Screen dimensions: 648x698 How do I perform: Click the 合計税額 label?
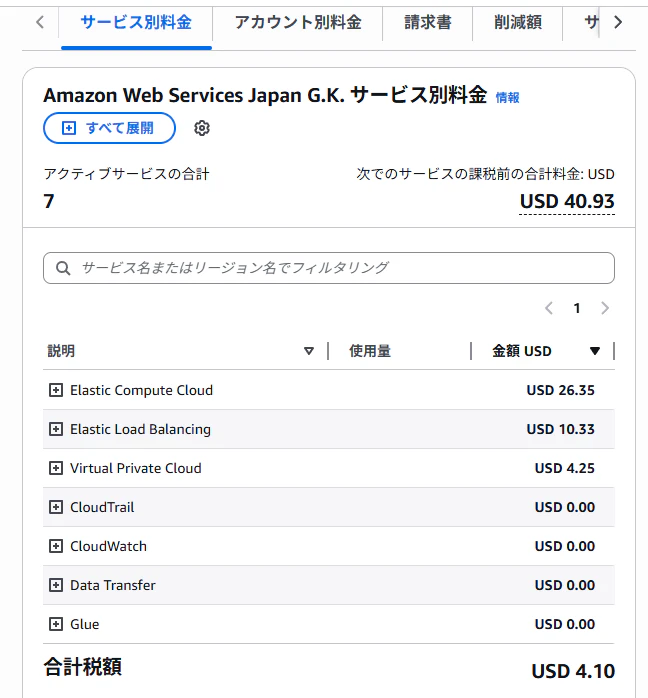[82, 667]
